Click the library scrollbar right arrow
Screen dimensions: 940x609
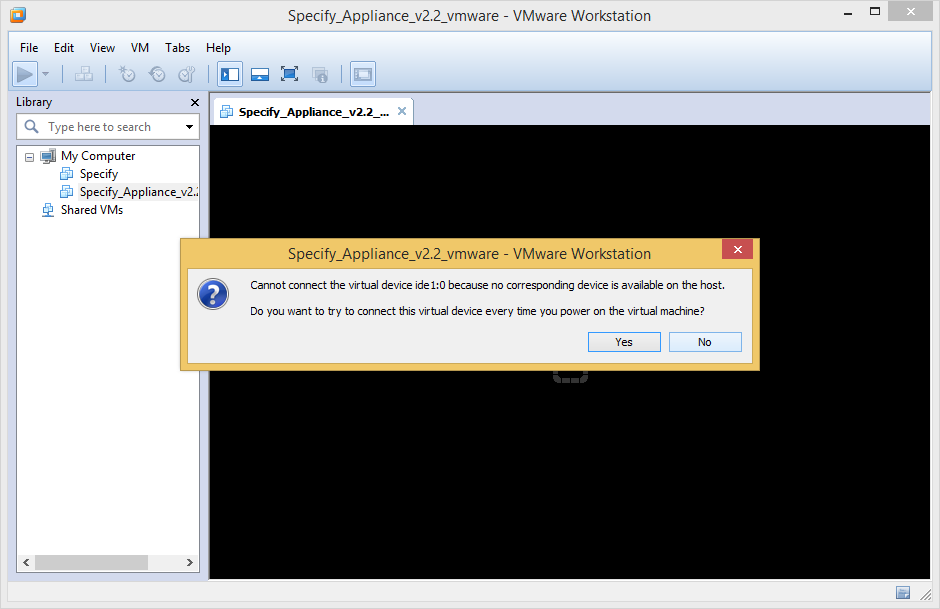point(189,562)
